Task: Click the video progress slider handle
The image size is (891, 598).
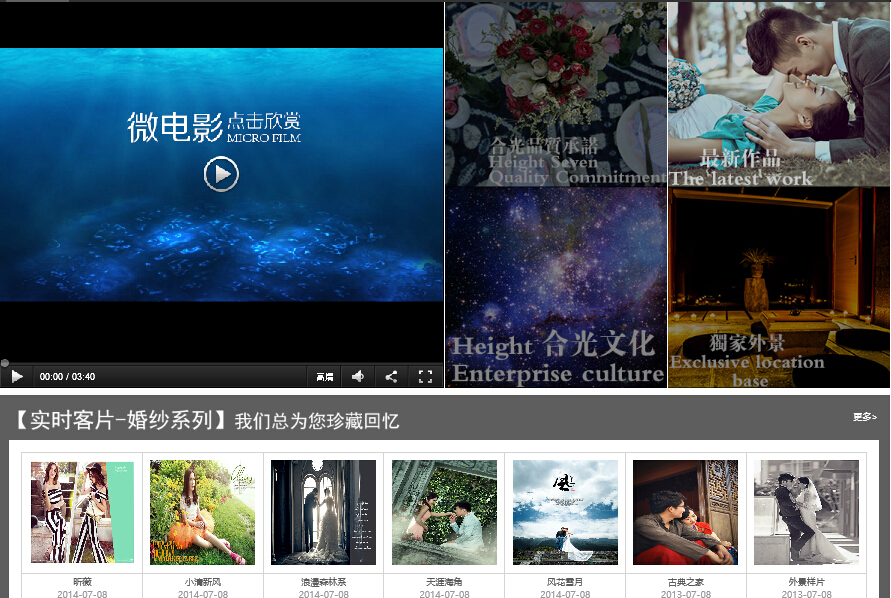Action: [x=6, y=363]
